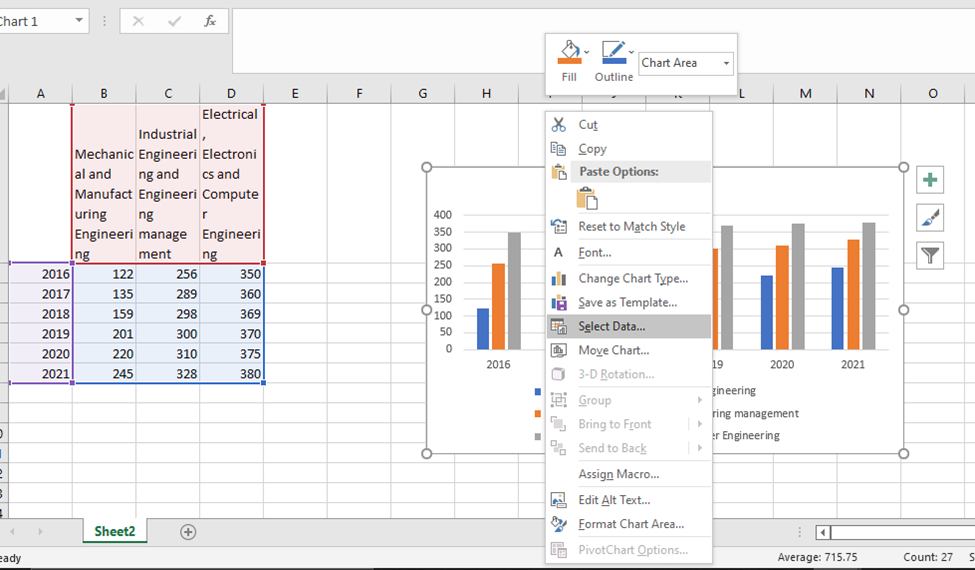Open the Font... dialog entry

[594, 253]
